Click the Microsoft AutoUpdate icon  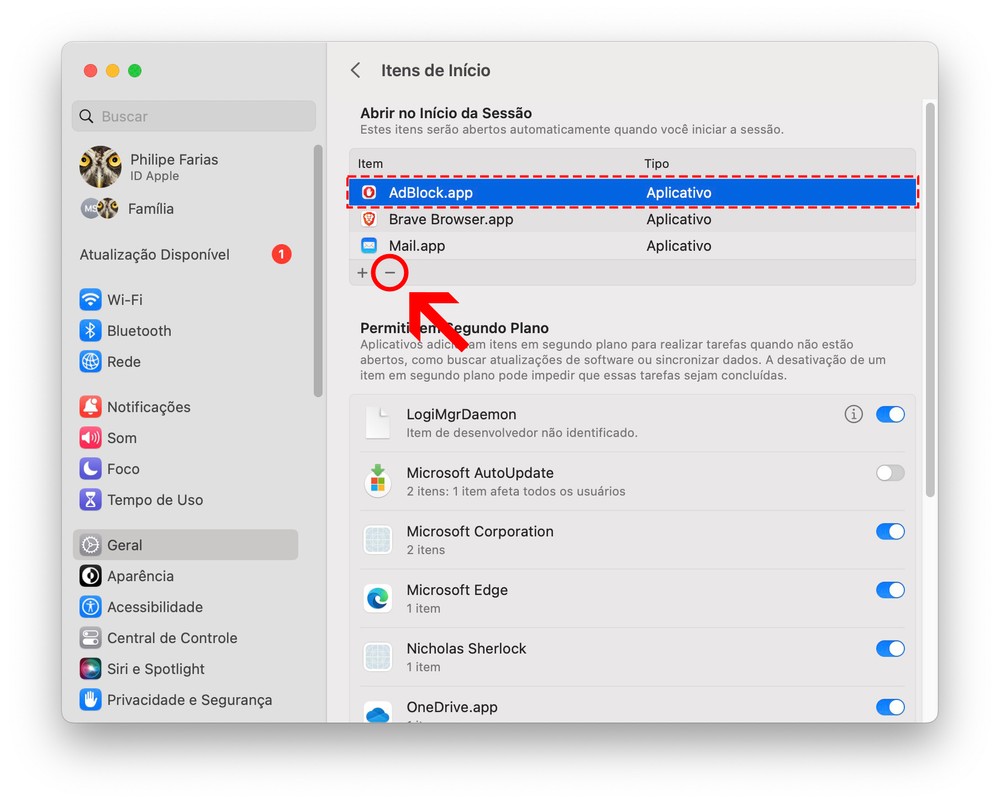coord(378,481)
